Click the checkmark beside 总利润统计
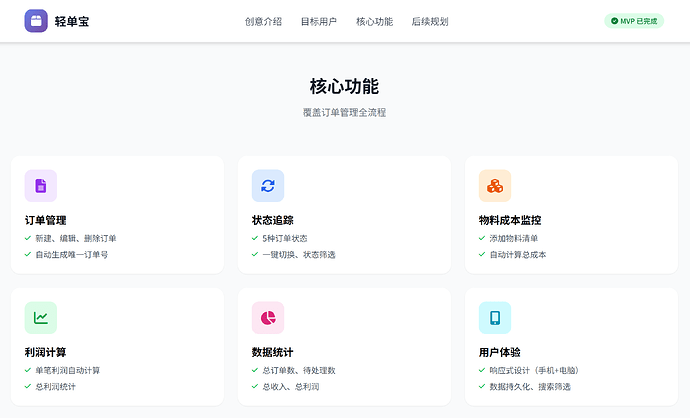The image size is (690, 418). (x=28, y=386)
